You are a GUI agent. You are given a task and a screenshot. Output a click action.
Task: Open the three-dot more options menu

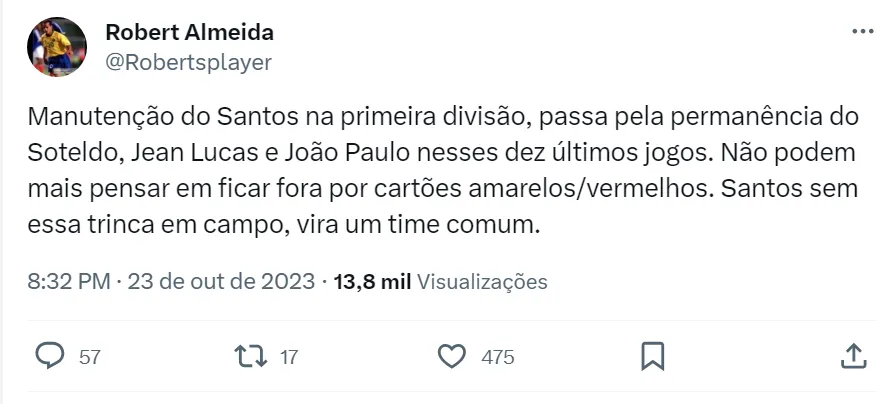pyautogui.click(x=862, y=31)
